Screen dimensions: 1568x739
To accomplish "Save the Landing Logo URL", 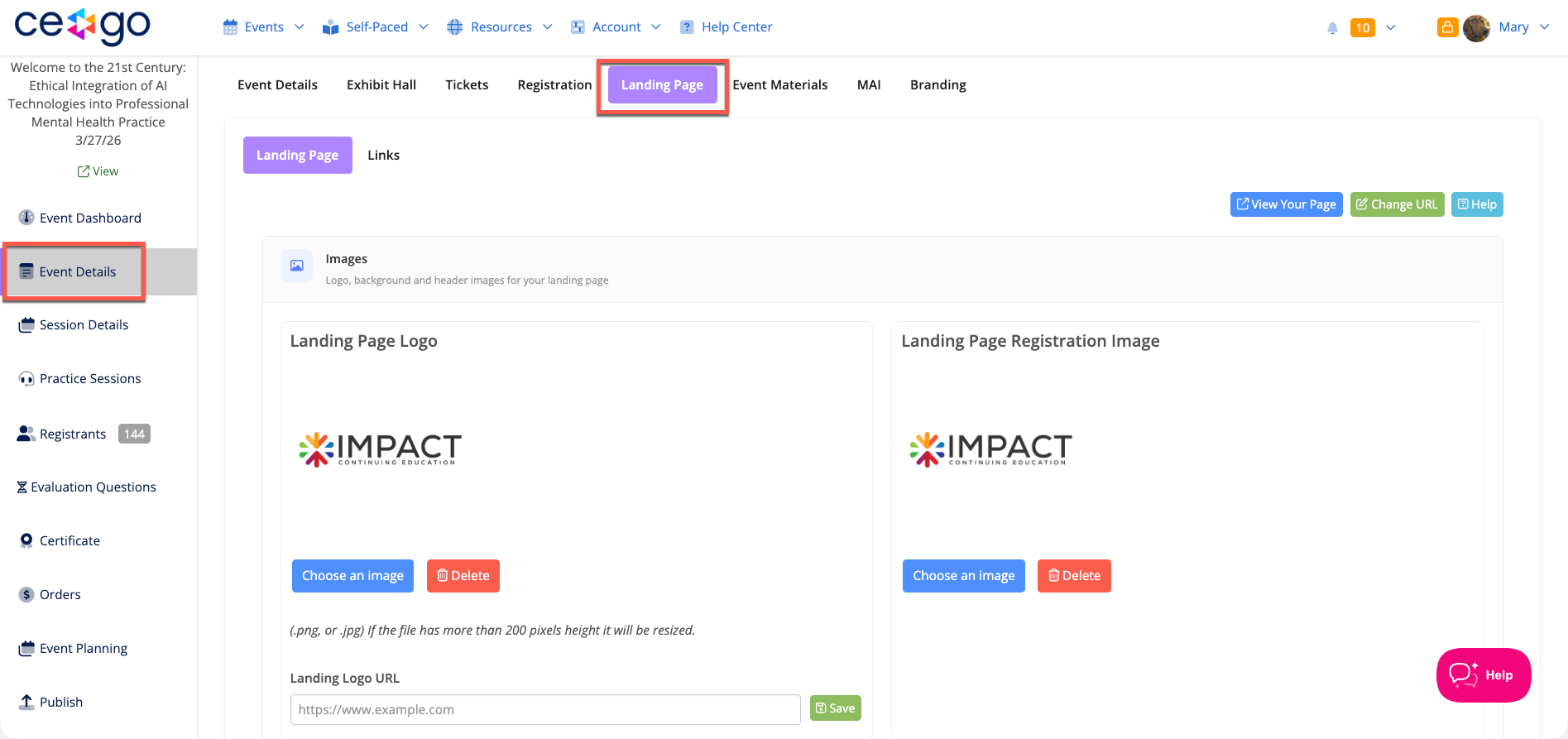I will tap(836, 708).
